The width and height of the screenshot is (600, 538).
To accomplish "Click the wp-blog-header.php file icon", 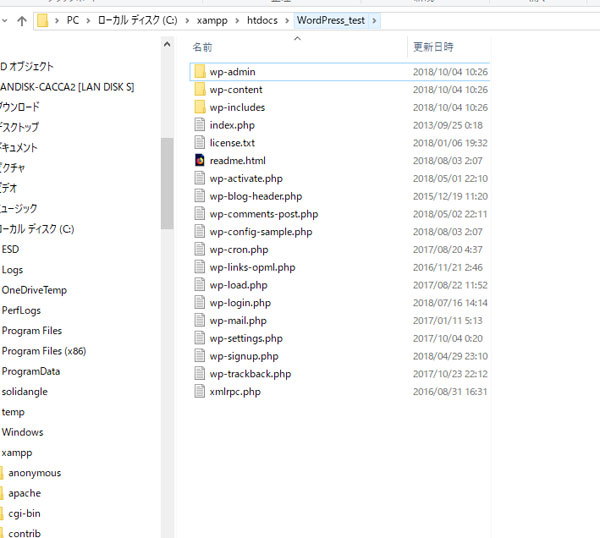I will 199,196.
